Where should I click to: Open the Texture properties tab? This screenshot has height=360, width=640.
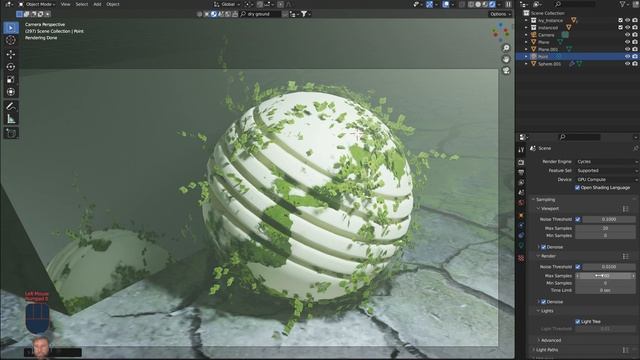521,258
